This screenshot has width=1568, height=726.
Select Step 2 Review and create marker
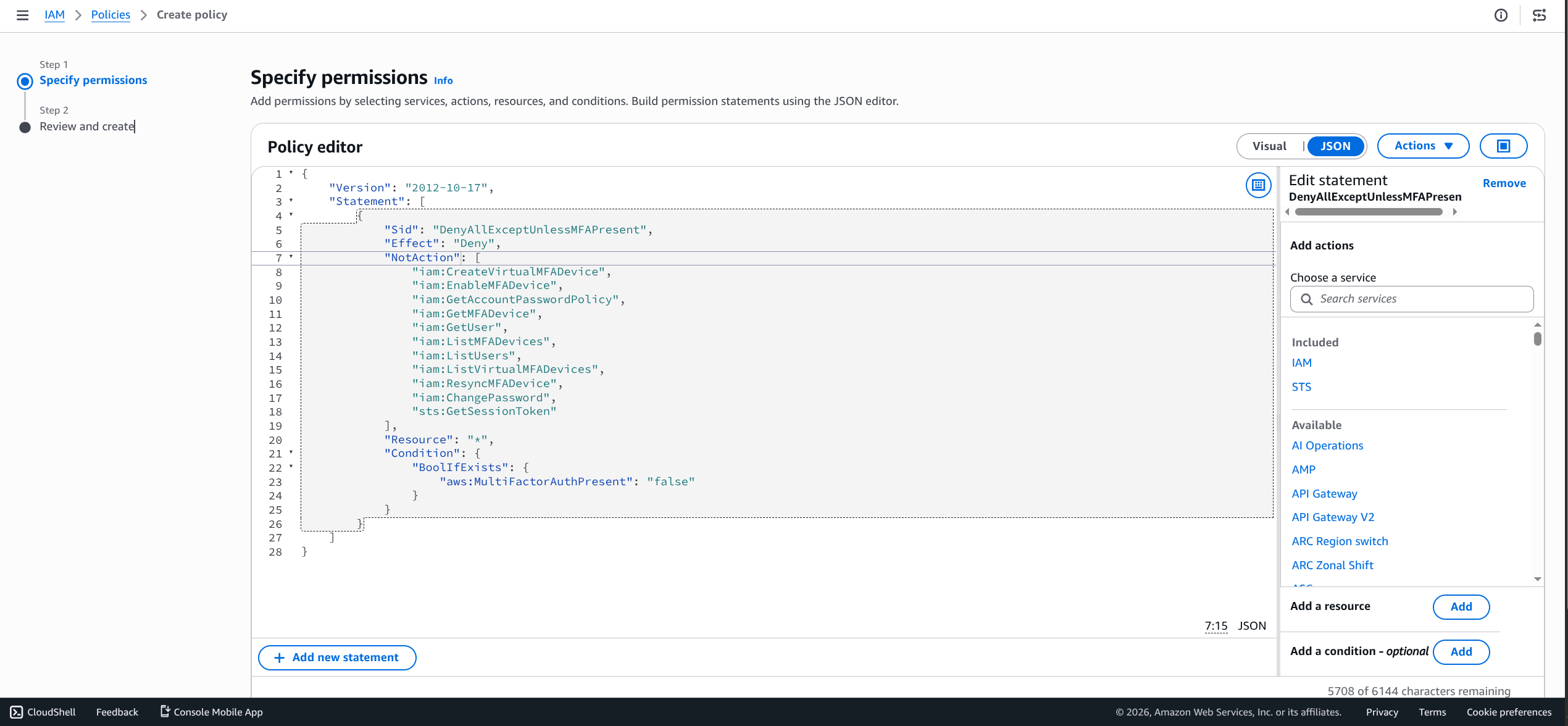[x=25, y=127]
